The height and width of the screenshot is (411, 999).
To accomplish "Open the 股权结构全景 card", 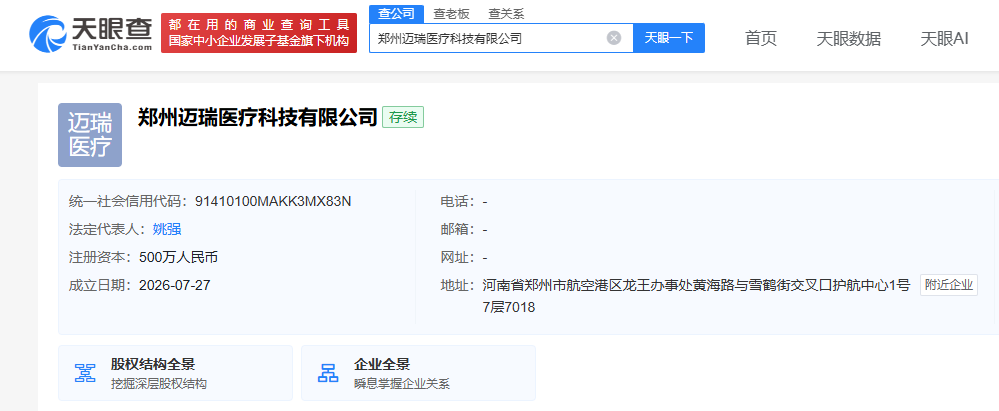I will tap(175, 373).
